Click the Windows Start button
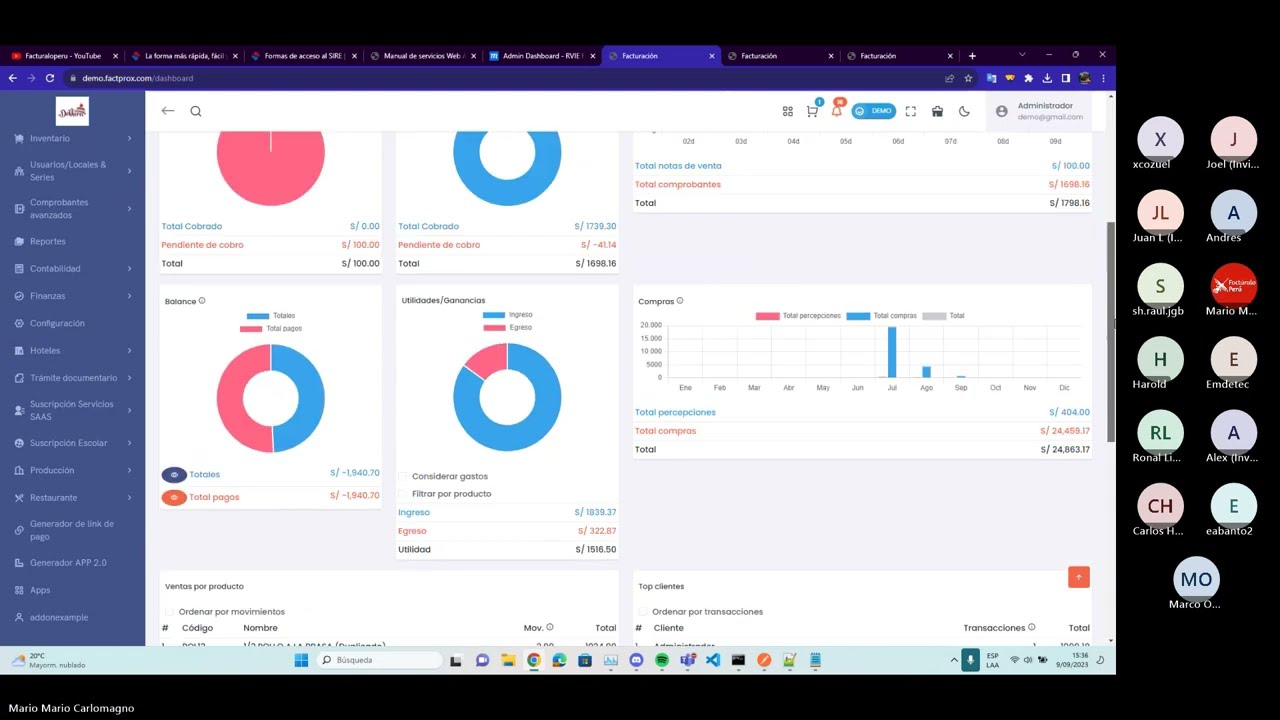Image resolution: width=1280 pixels, height=720 pixels. 301,660
